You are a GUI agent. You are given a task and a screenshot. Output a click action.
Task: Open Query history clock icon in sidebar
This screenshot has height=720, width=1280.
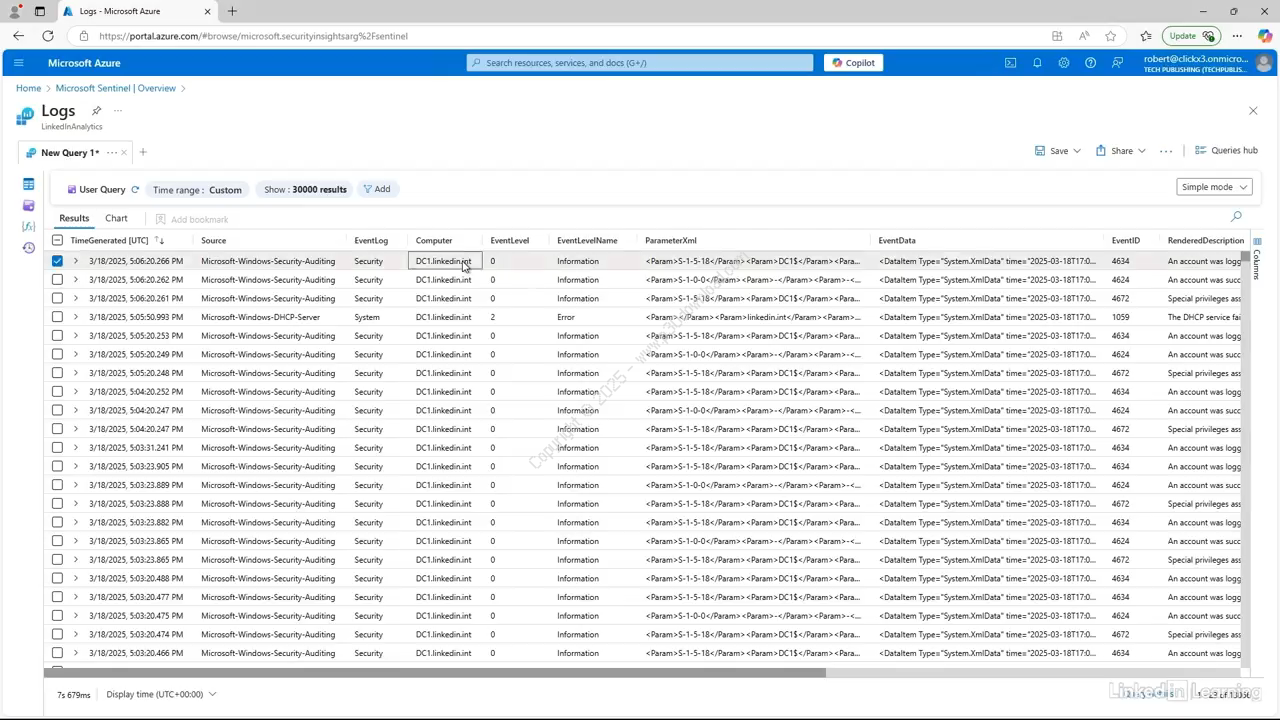coord(28,247)
